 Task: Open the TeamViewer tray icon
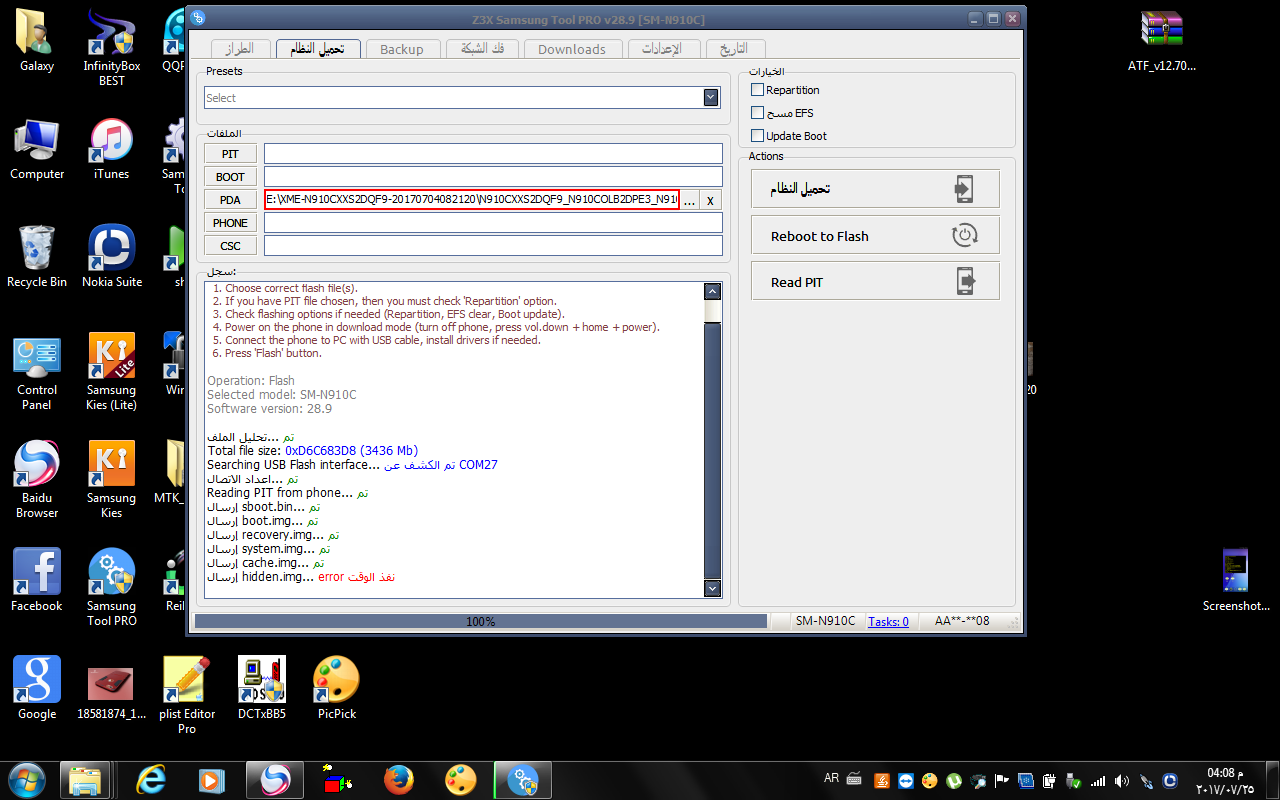[x=906, y=781]
